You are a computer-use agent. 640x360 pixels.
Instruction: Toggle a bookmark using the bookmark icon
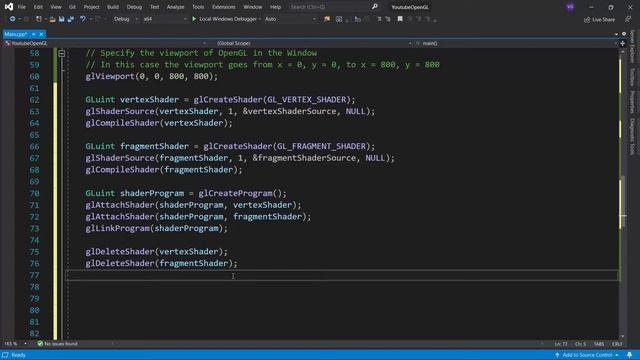coord(400,19)
